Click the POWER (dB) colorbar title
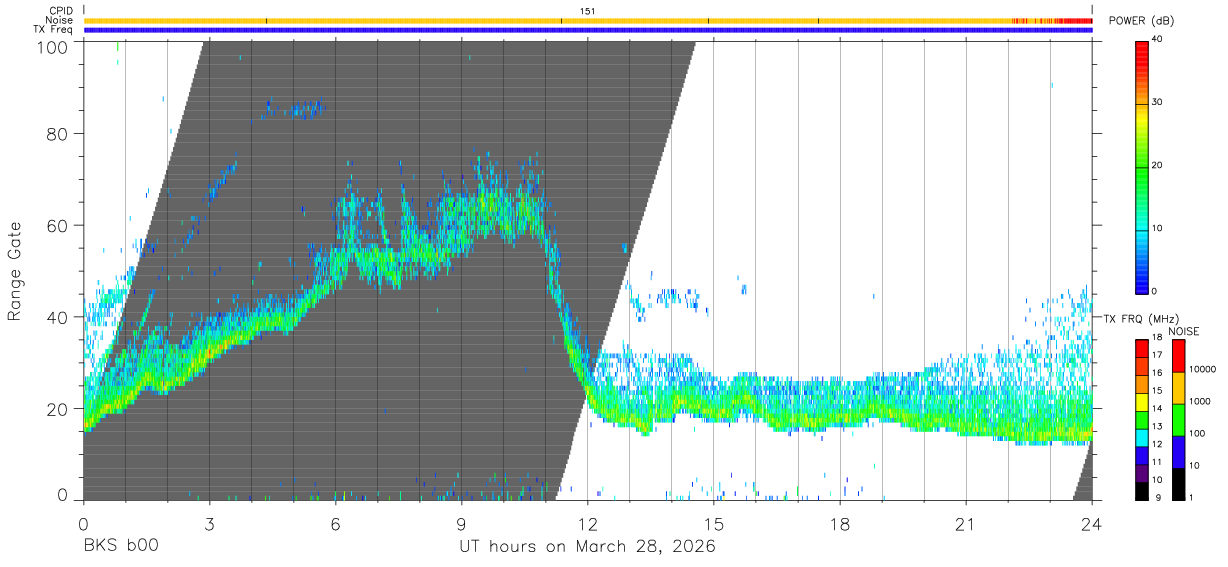1228x567 pixels. (x=1141, y=21)
